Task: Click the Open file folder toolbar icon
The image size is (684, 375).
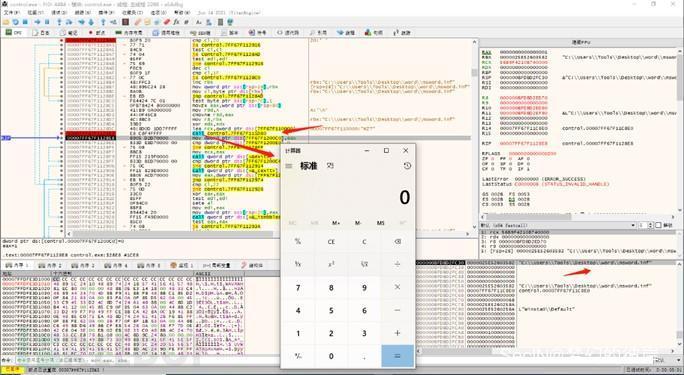Action: [x=6, y=22]
